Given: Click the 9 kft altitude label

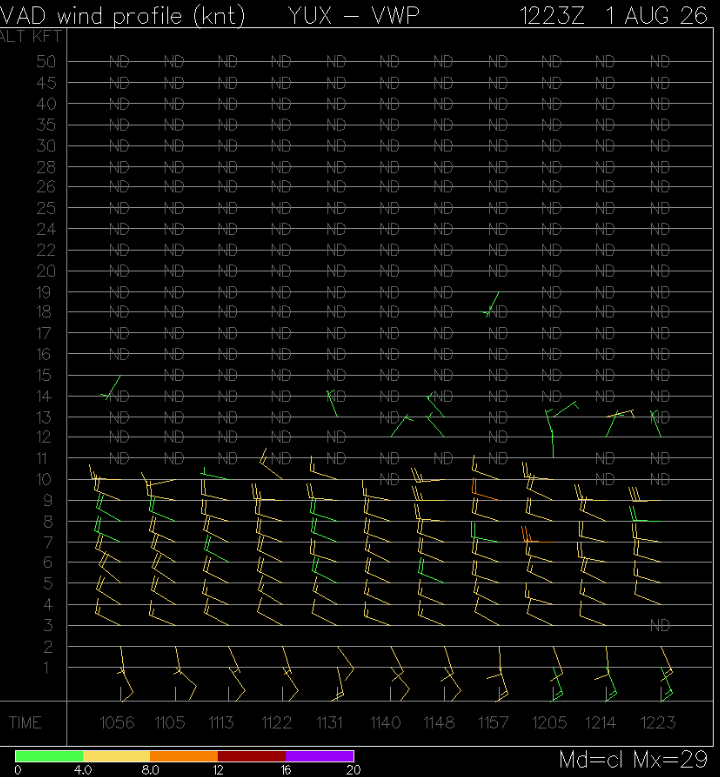Looking at the screenshot, I should 48,500.
